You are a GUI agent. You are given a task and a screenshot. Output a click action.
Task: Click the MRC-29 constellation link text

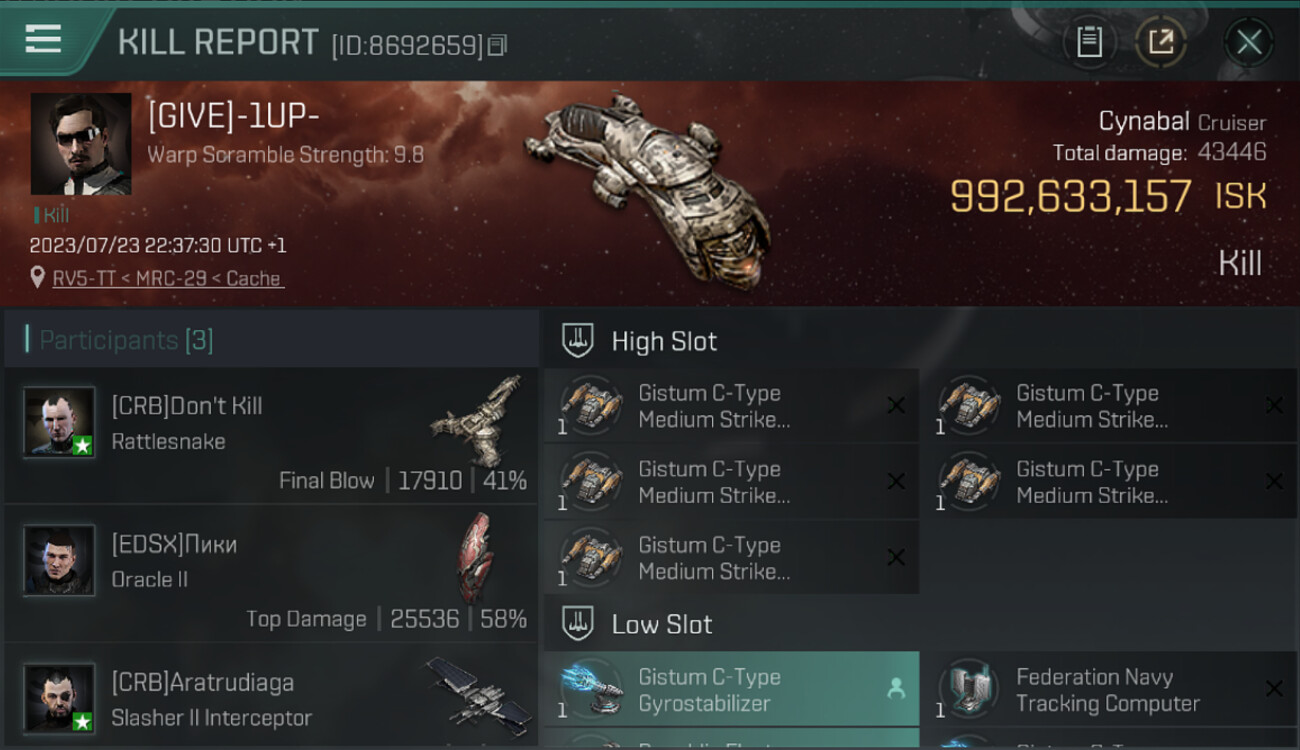(x=170, y=279)
